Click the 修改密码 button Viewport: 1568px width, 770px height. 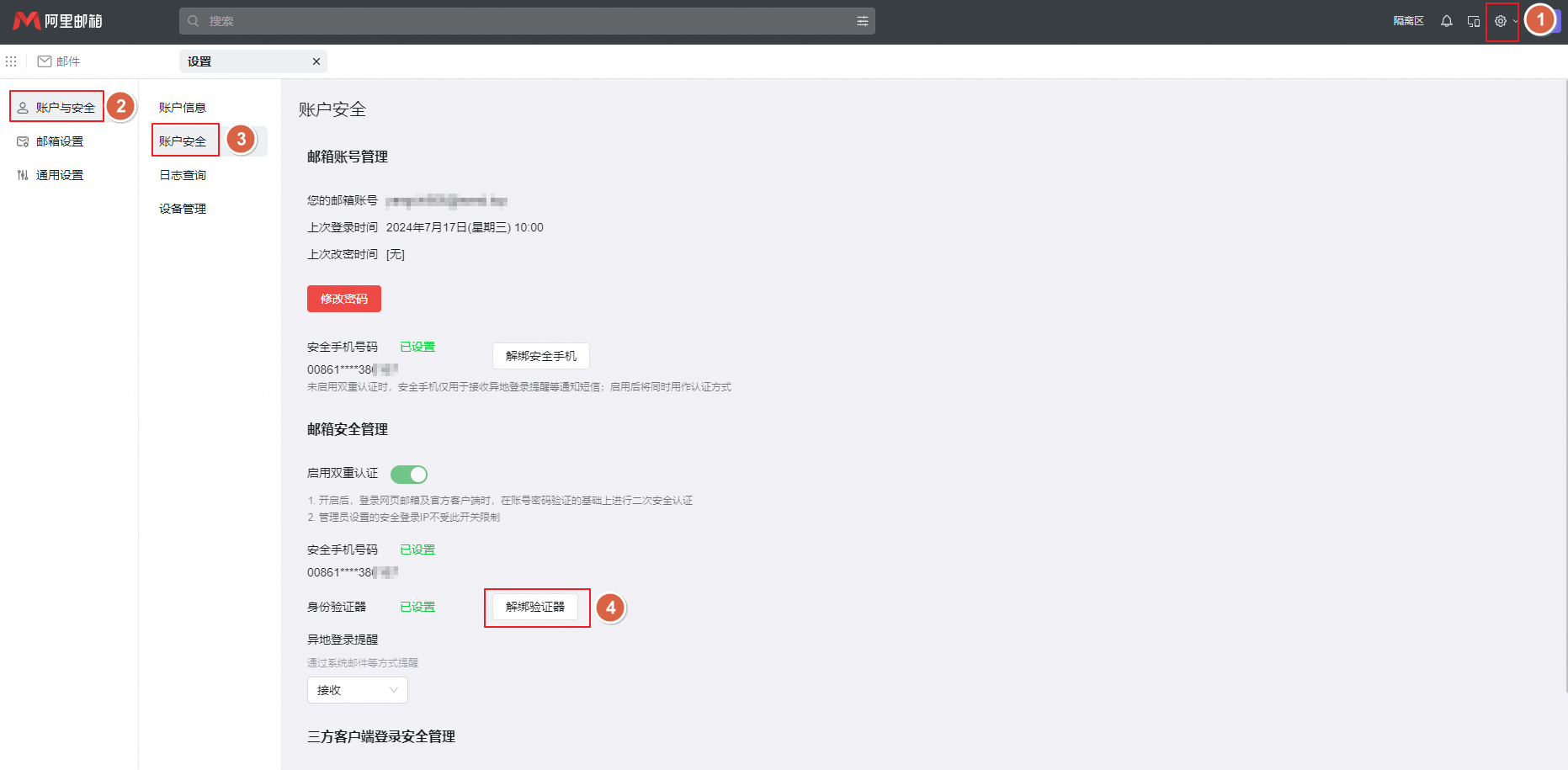pyautogui.click(x=343, y=298)
